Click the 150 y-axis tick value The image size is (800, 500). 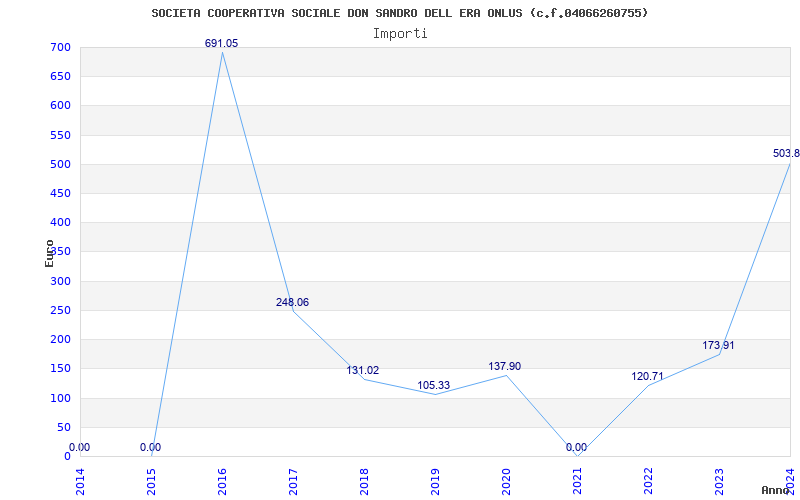pos(60,368)
